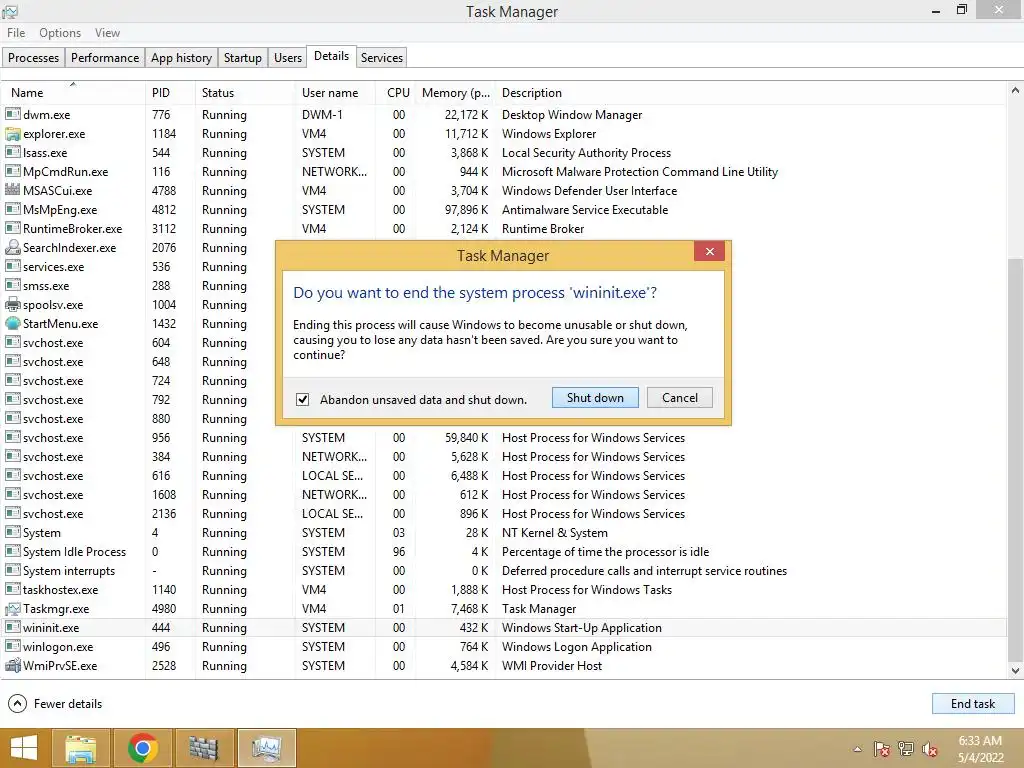Click the SearchIndexer.exe magnifier icon
Viewport: 1024px width, 768px height.
(12, 248)
